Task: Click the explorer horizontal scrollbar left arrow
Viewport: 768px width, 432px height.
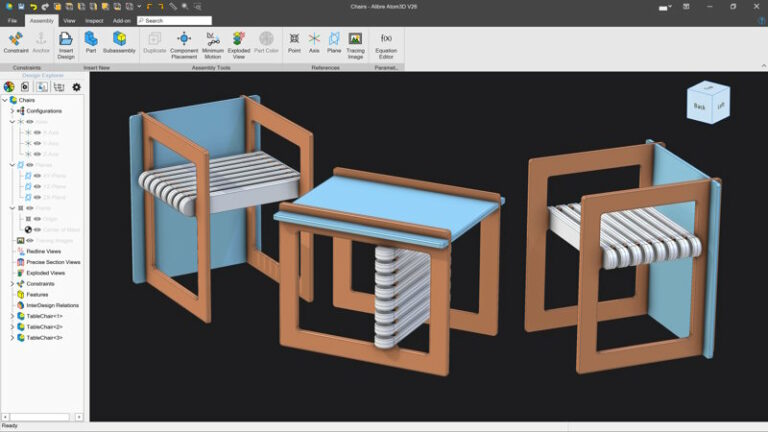Action: pos(5,417)
